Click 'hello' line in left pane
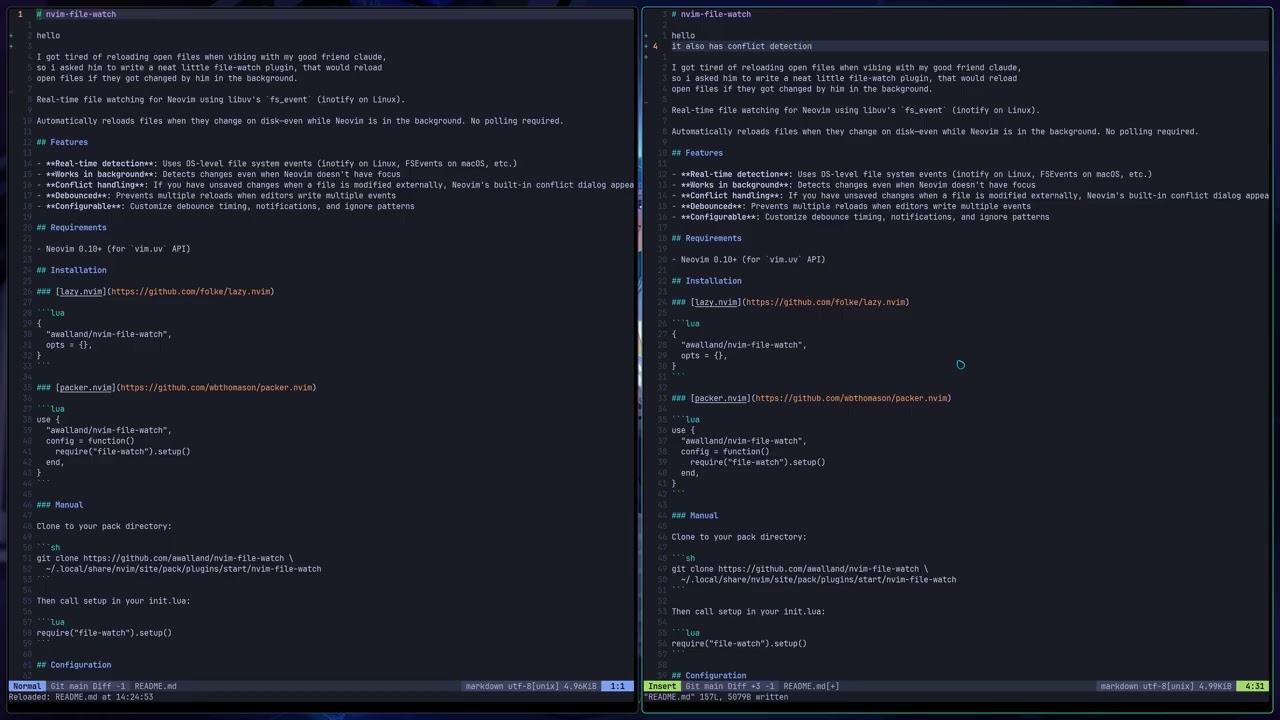Image resolution: width=1280 pixels, height=720 pixels. click(x=48, y=35)
